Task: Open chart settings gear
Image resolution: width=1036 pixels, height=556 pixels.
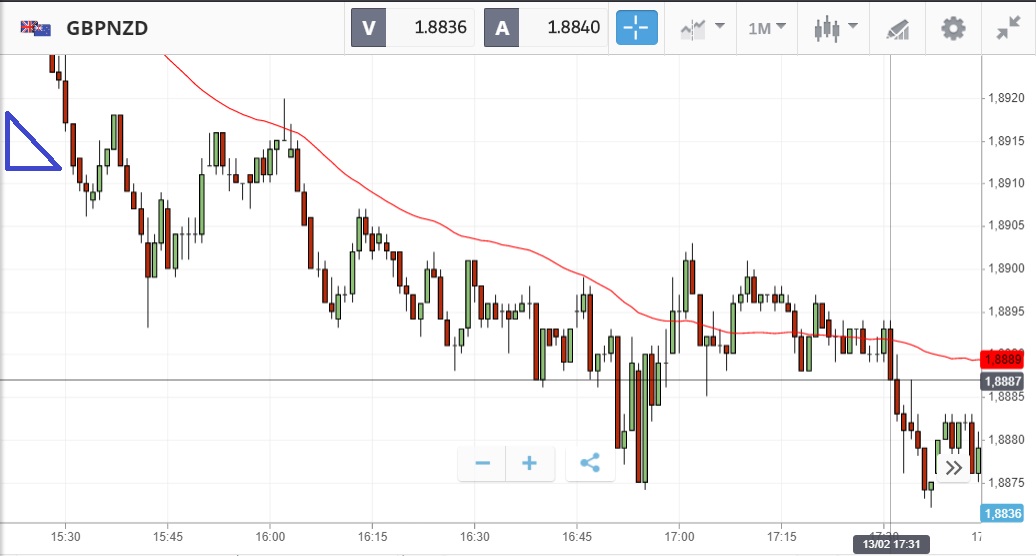Action: (953, 27)
